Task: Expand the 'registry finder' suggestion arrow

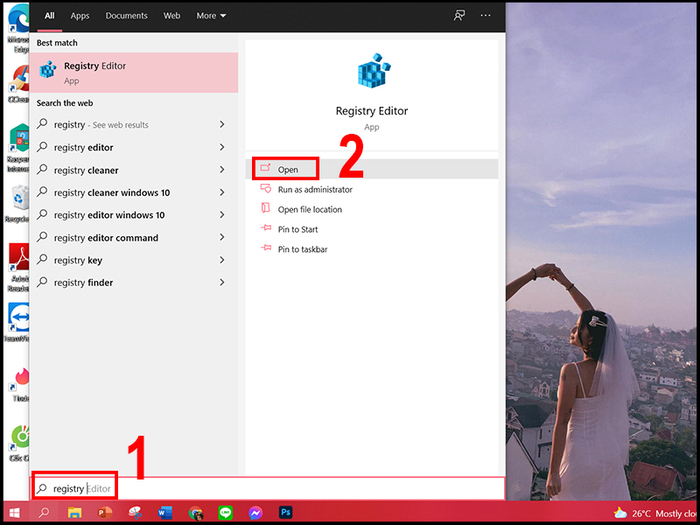Action: pyautogui.click(x=222, y=283)
